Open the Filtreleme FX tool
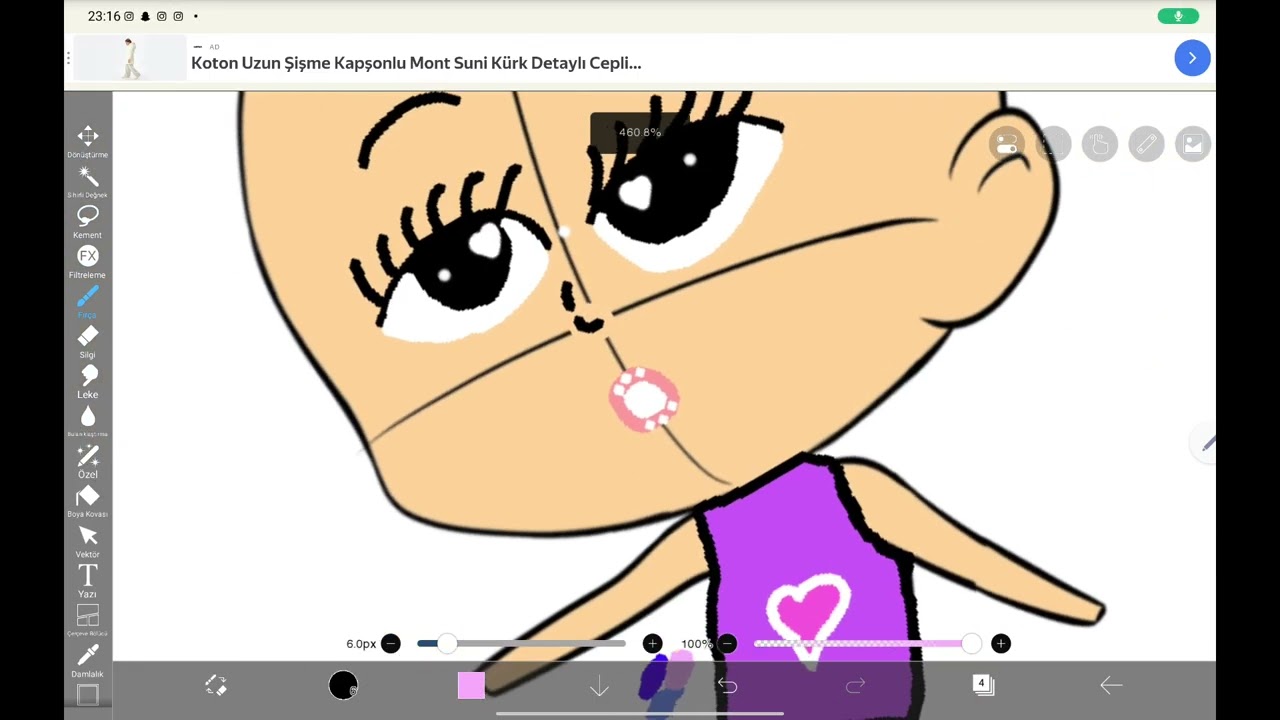Viewport: 1280px width, 720px height. (88, 261)
